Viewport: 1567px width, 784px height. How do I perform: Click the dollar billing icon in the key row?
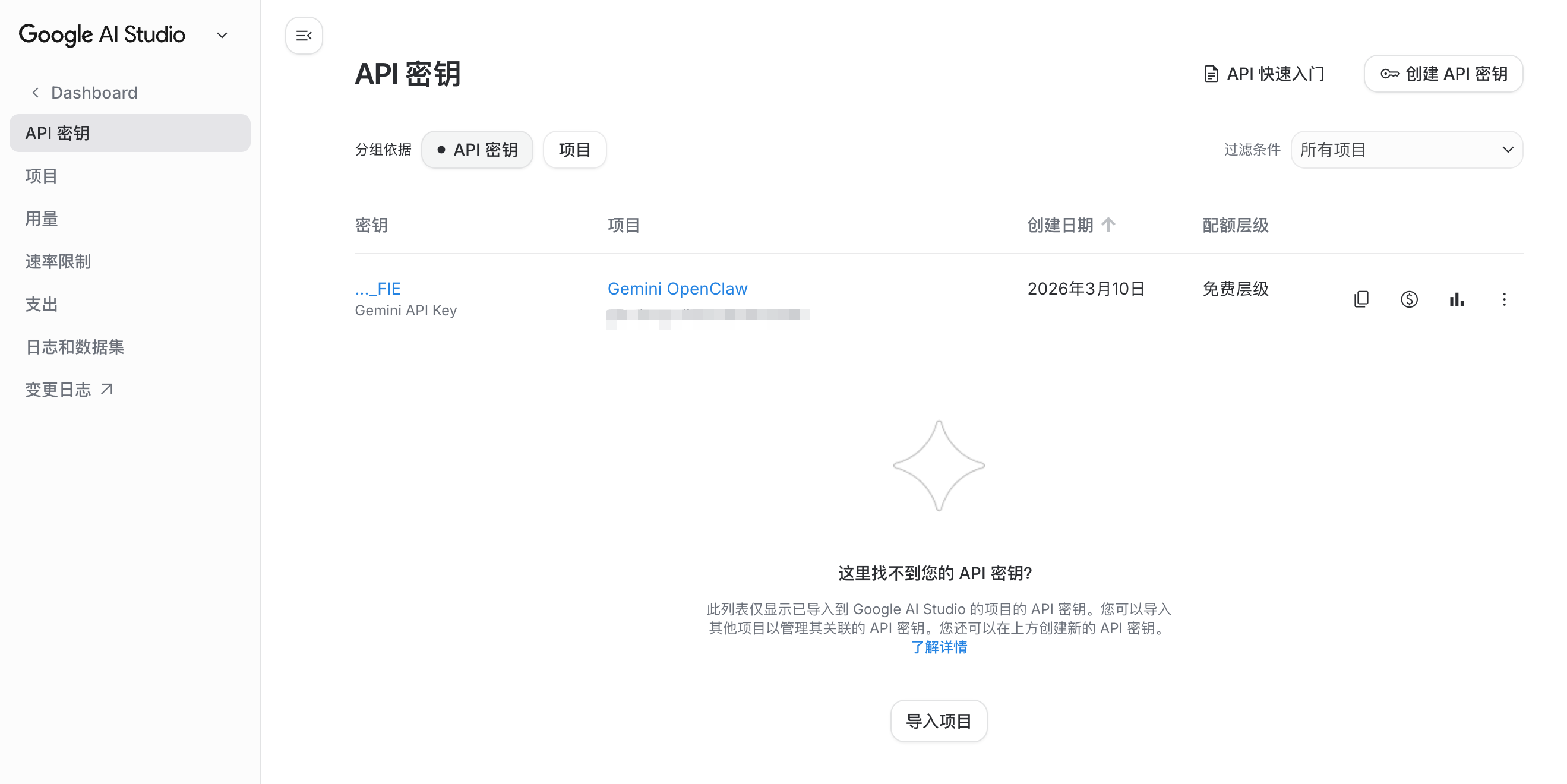point(1408,299)
